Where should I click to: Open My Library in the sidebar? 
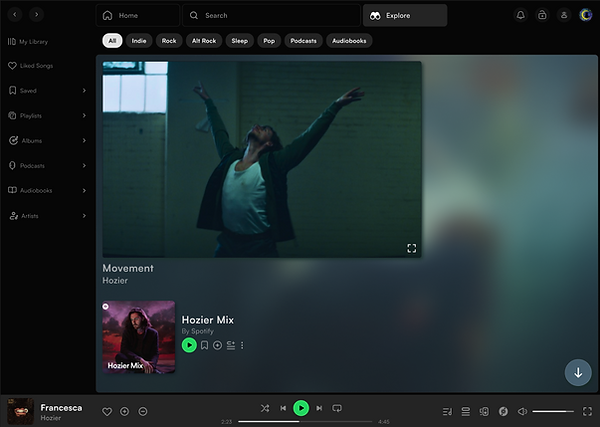click(28, 41)
